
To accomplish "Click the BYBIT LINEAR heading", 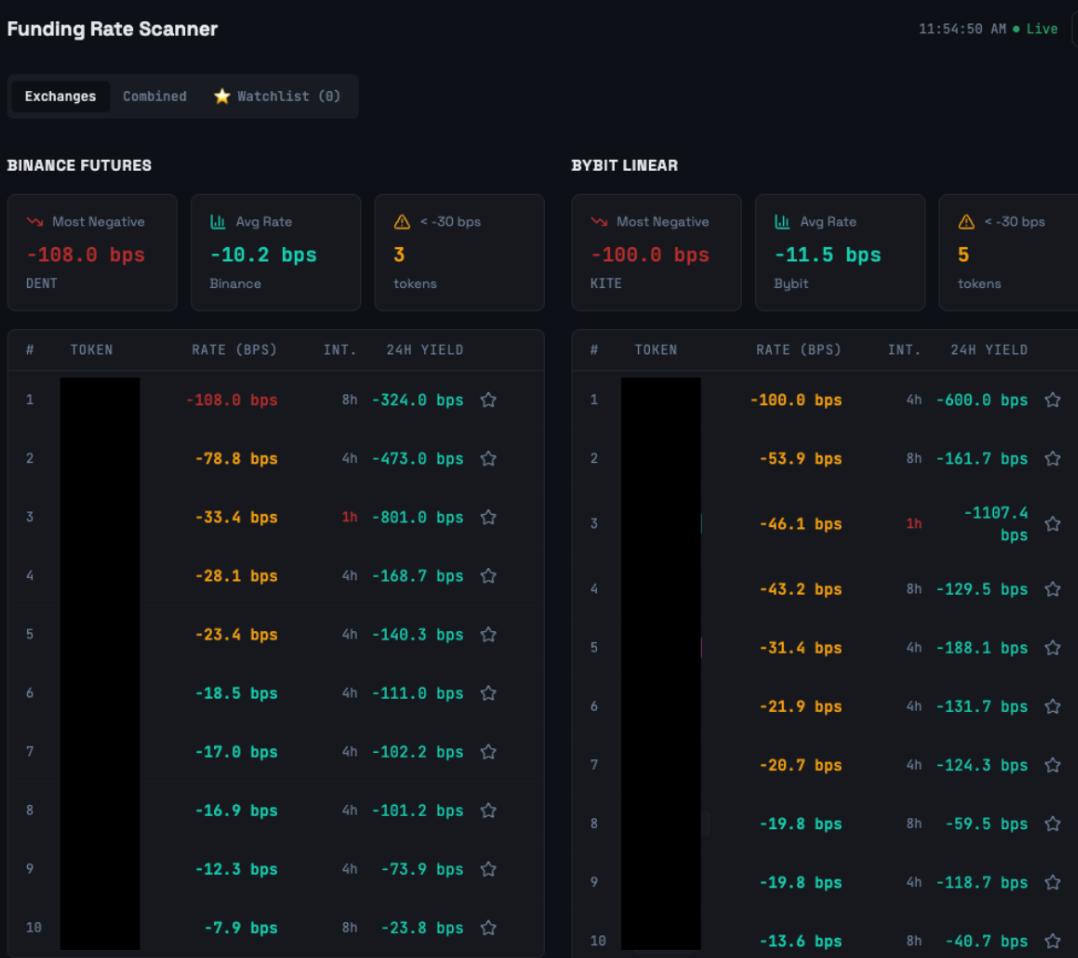I will pyautogui.click(x=624, y=165).
